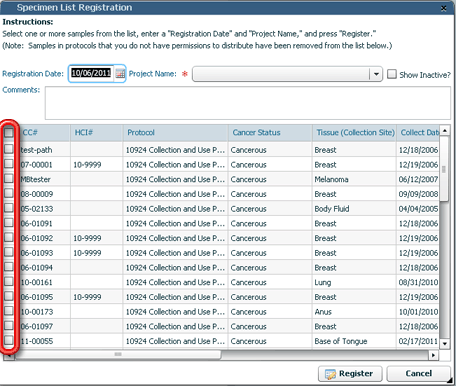Select checkbox for sample 06-01093

point(9,252)
